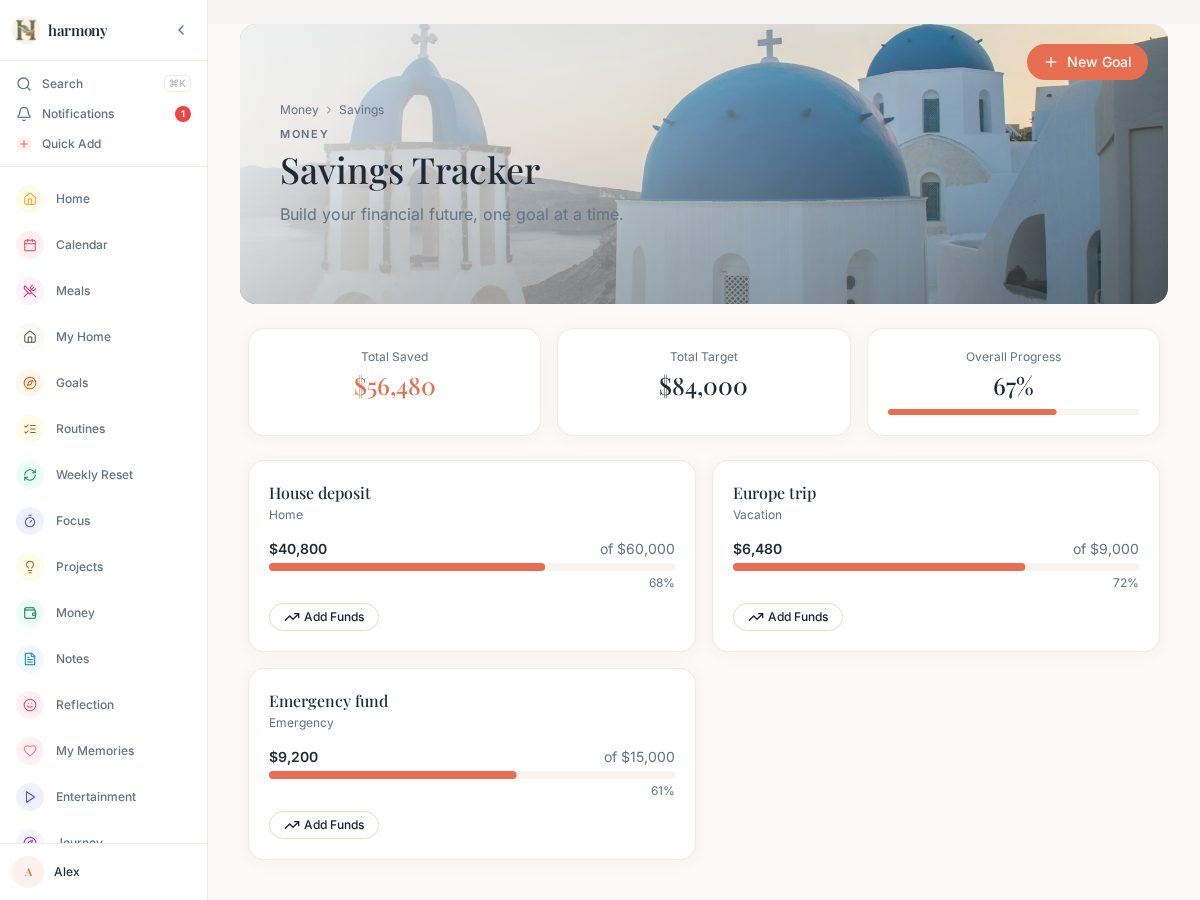Open My Home house icon
1200x900 pixels.
[30, 337]
